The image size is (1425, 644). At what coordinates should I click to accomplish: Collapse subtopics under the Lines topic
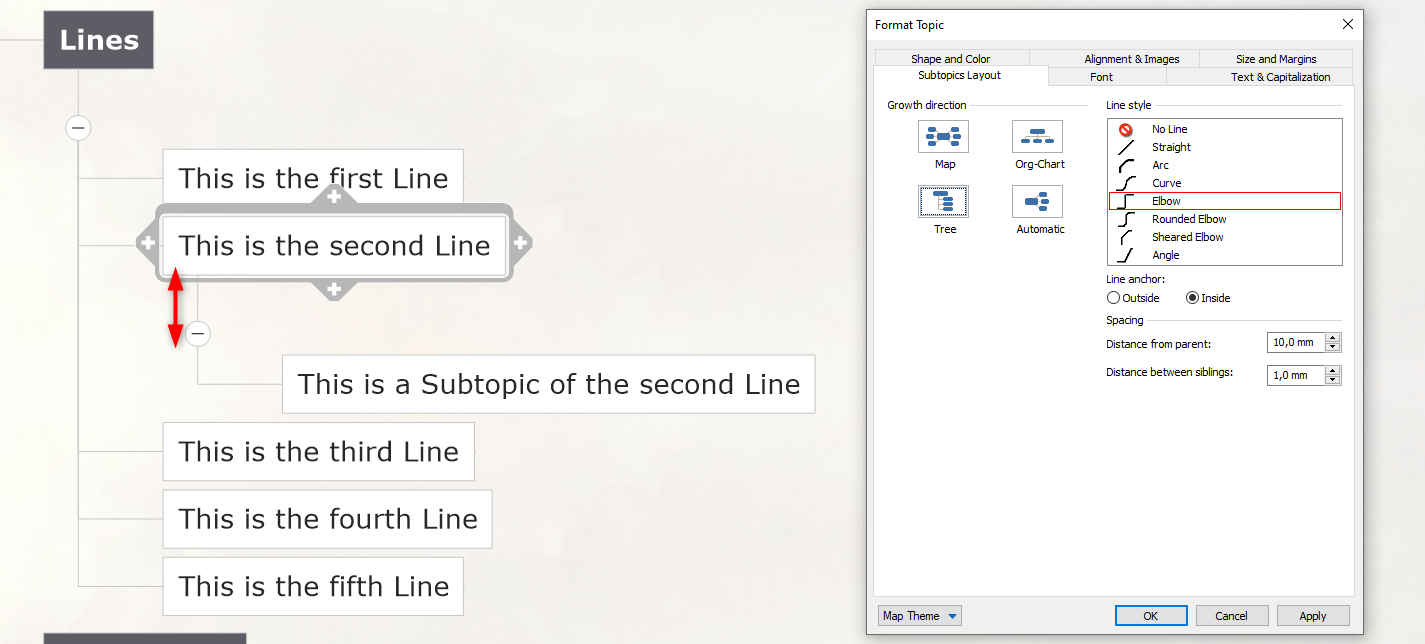[x=78, y=128]
